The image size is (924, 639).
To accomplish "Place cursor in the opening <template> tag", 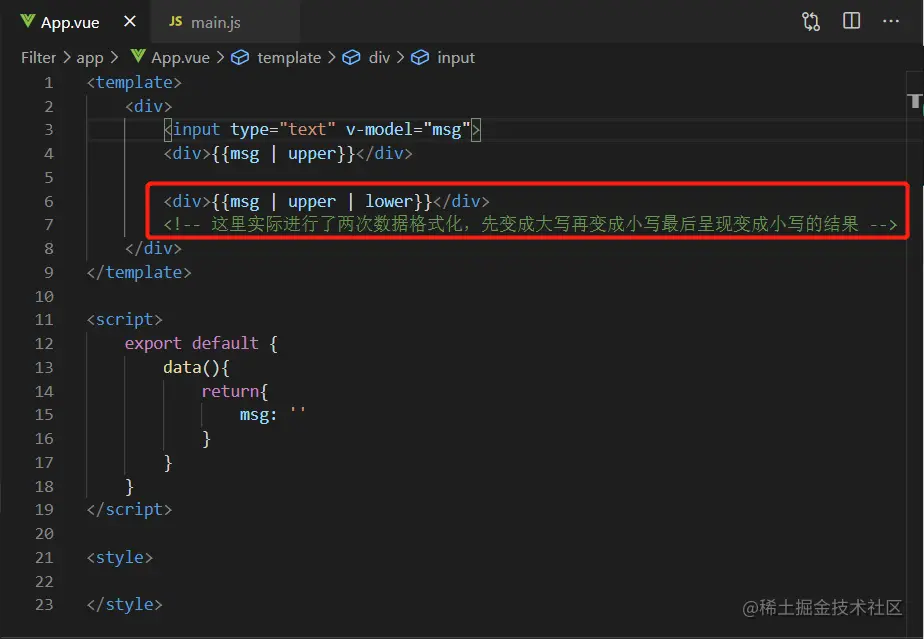I will pyautogui.click(x=134, y=83).
